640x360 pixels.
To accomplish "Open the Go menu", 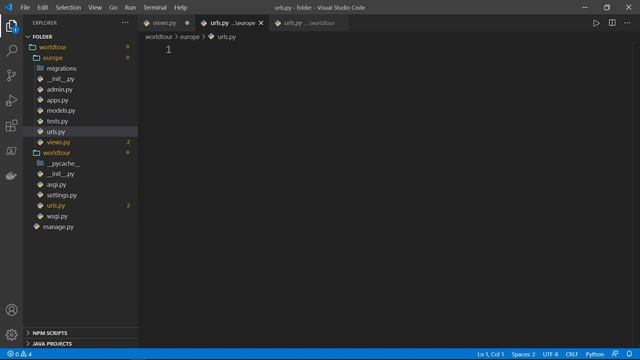I will coord(113,7).
